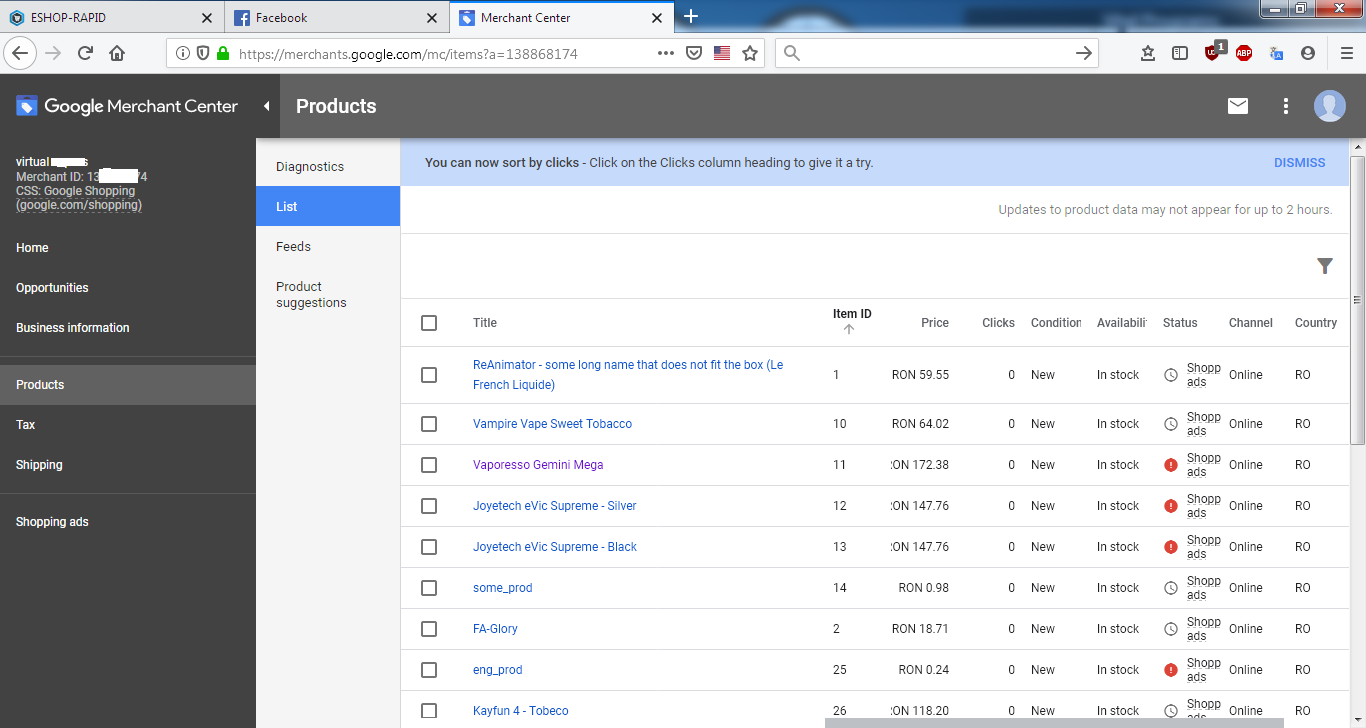Select the Vaporesso Gemini Mega checkbox
This screenshot has height=728, width=1366.
429,465
